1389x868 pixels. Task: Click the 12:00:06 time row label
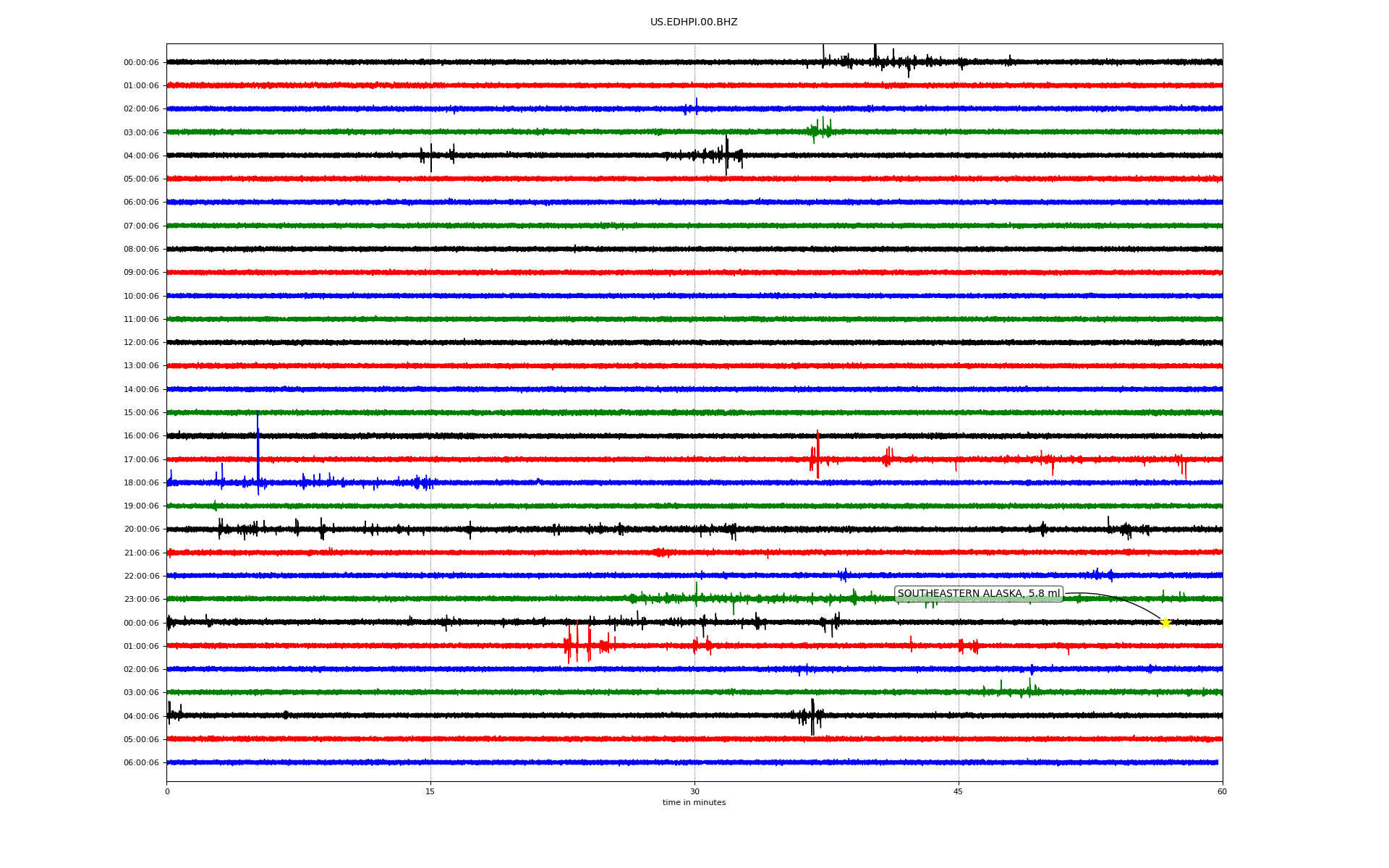141,343
